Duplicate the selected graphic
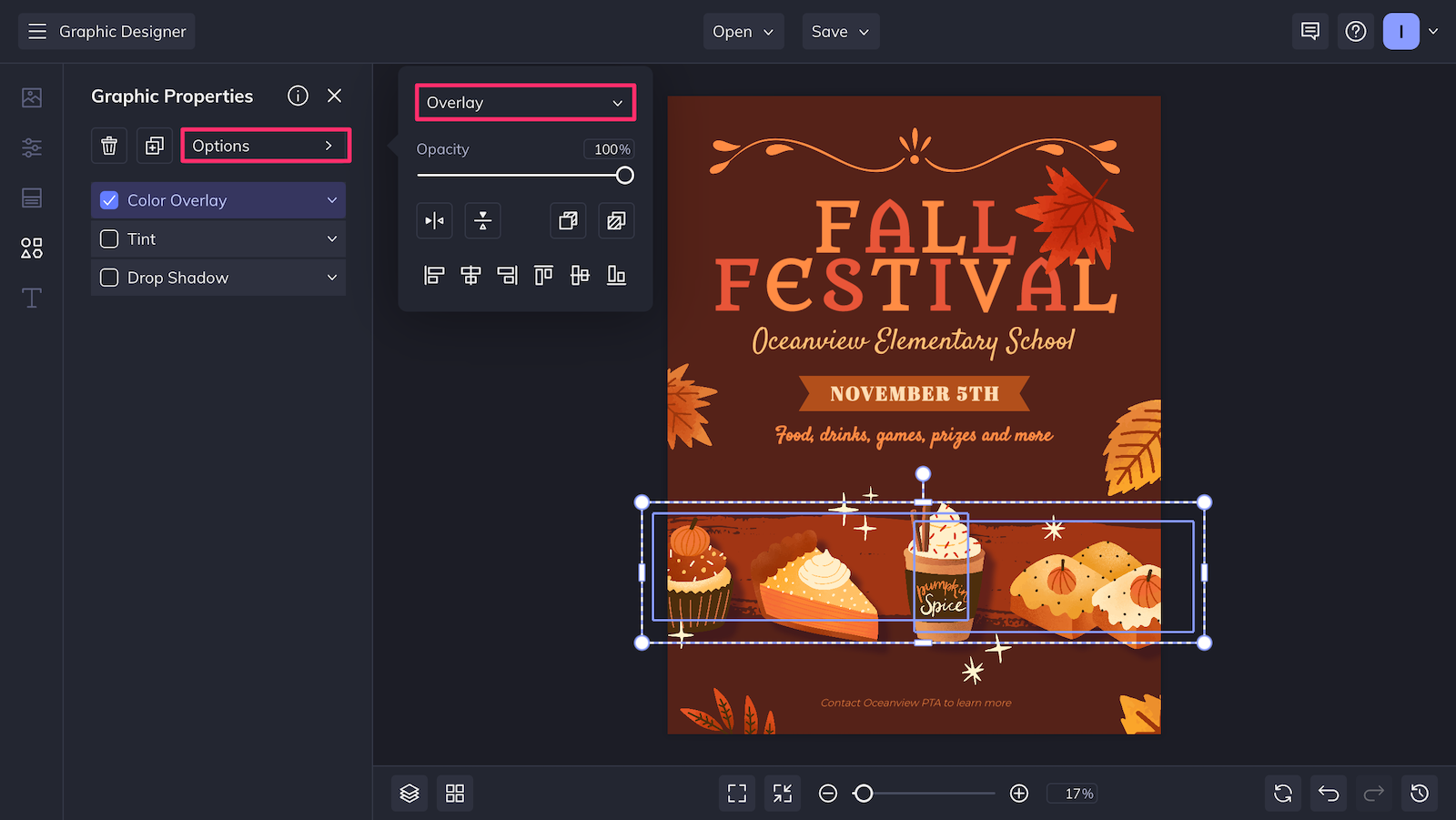 tap(154, 146)
